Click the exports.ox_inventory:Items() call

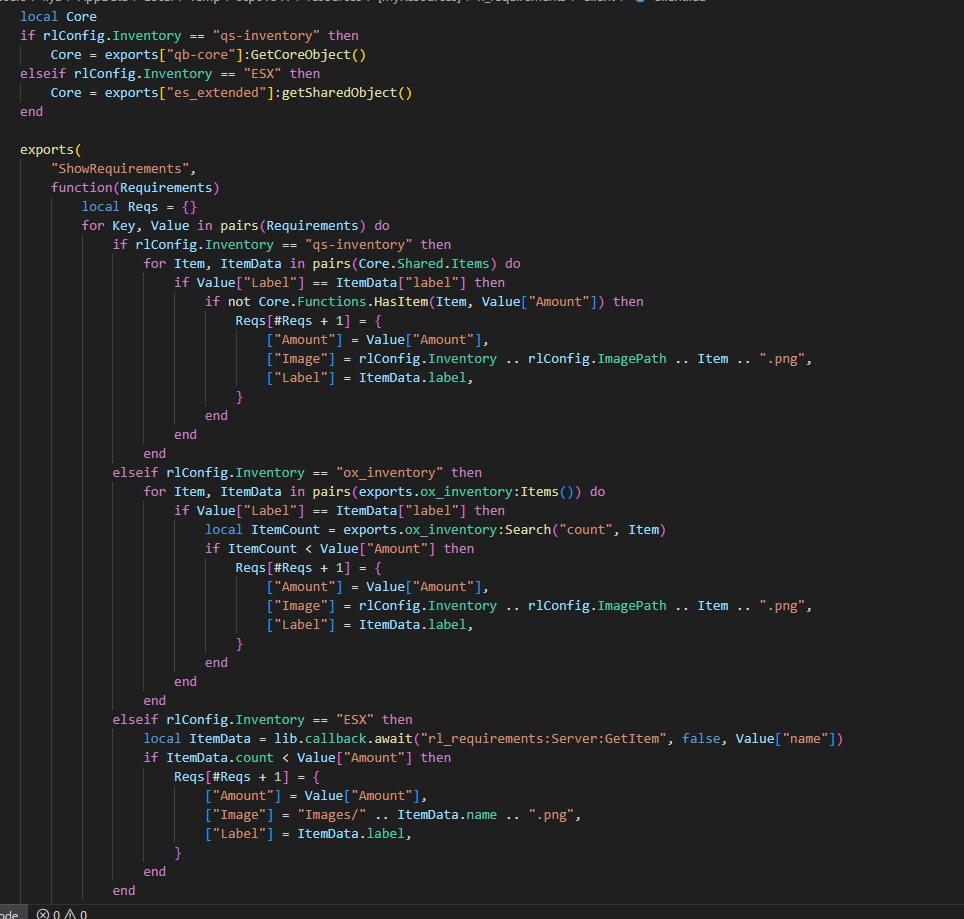click(x=466, y=492)
